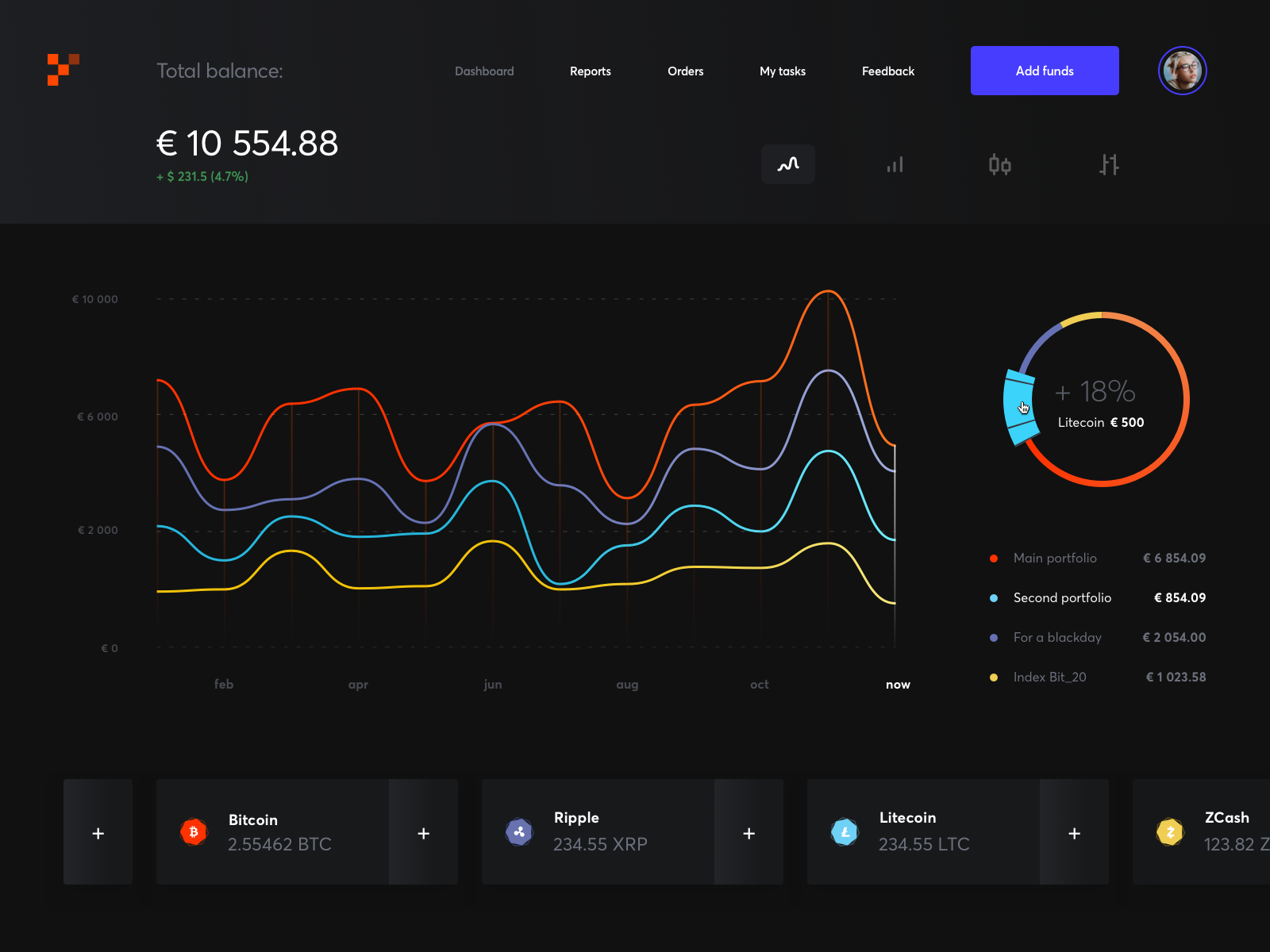The width and height of the screenshot is (1270, 952).
Task: Toggle Main portfolio visibility in the legend
Action: [994, 558]
